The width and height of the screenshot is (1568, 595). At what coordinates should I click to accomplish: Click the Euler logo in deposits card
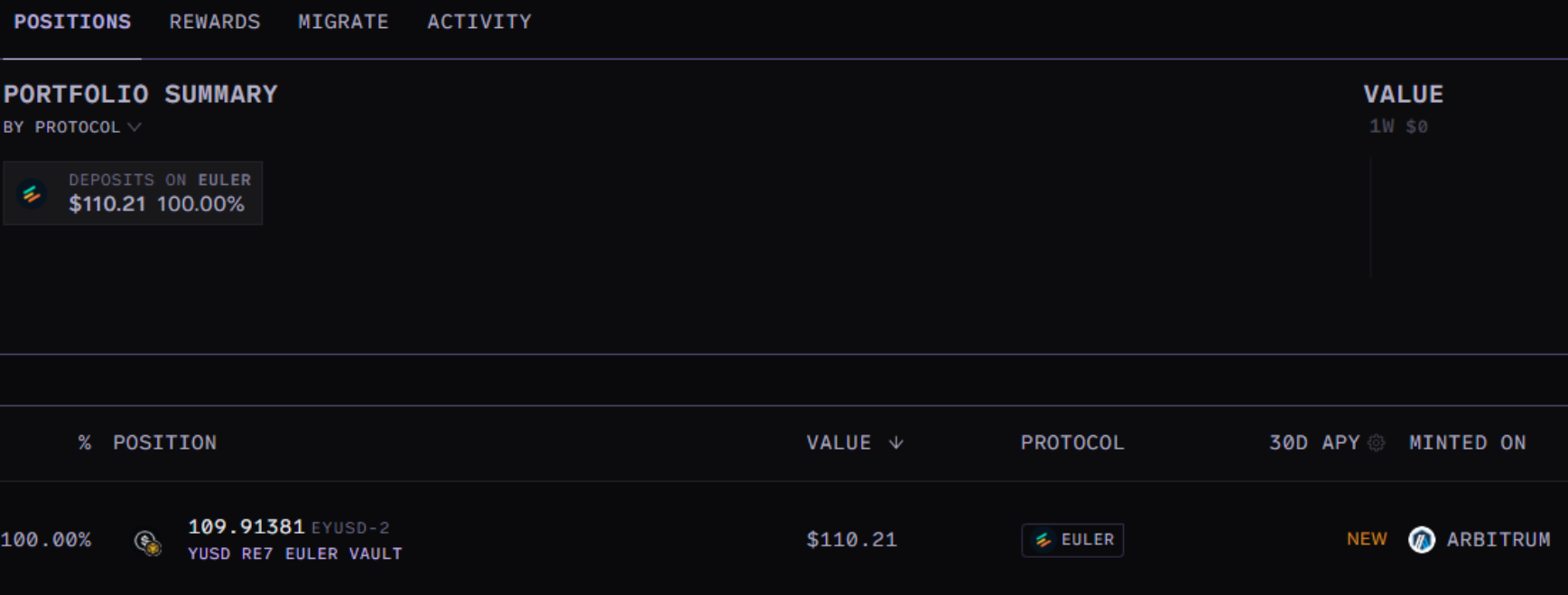coord(32,193)
